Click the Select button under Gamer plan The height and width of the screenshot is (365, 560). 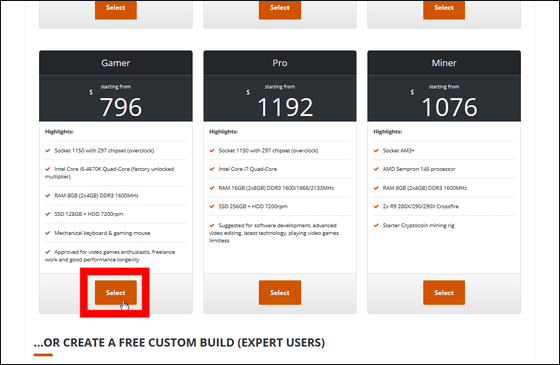point(115,292)
